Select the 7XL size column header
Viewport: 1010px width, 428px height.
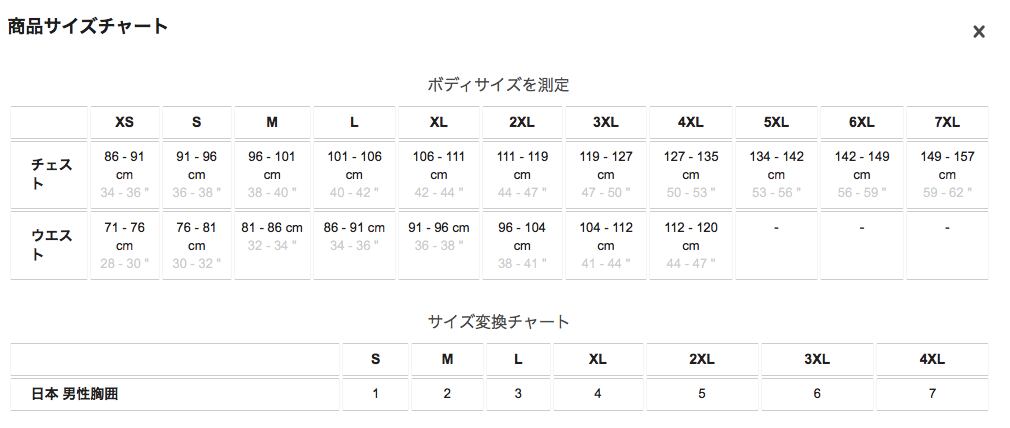[947, 122]
